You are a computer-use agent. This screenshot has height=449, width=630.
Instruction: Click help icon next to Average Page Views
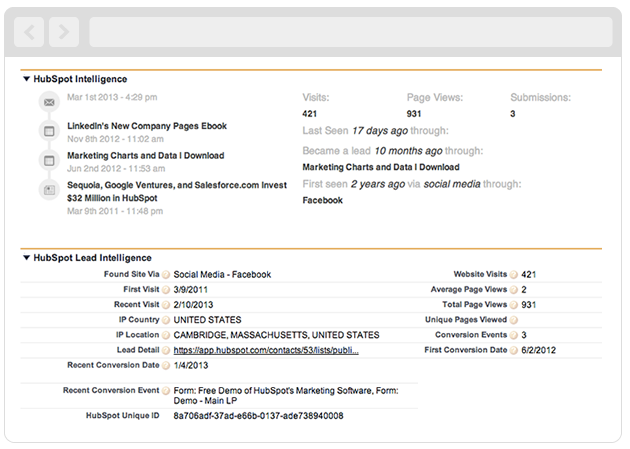514,290
